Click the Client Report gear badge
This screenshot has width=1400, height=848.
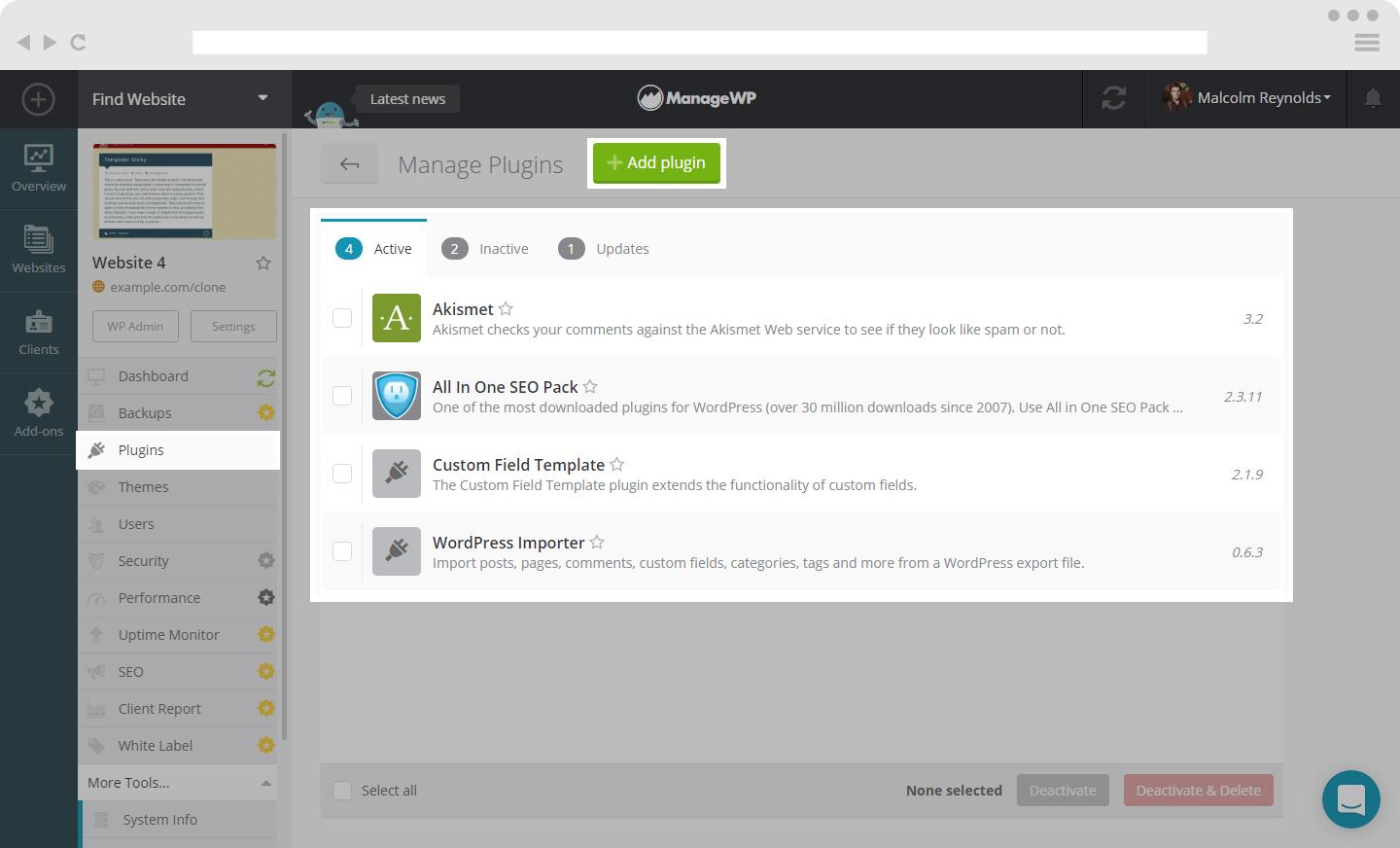tap(266, 708)
